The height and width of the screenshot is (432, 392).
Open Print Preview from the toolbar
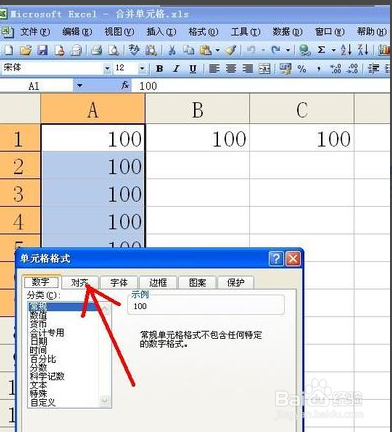click(x=114, y=50)
